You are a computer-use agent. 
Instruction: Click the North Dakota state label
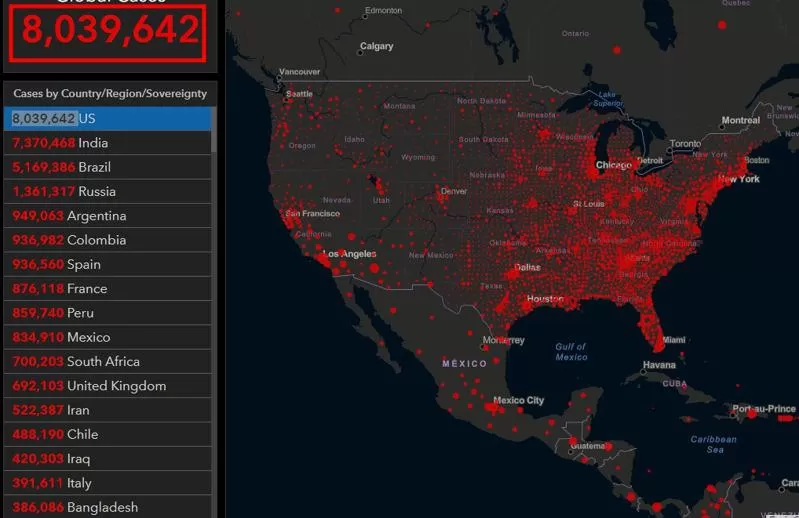482,101
